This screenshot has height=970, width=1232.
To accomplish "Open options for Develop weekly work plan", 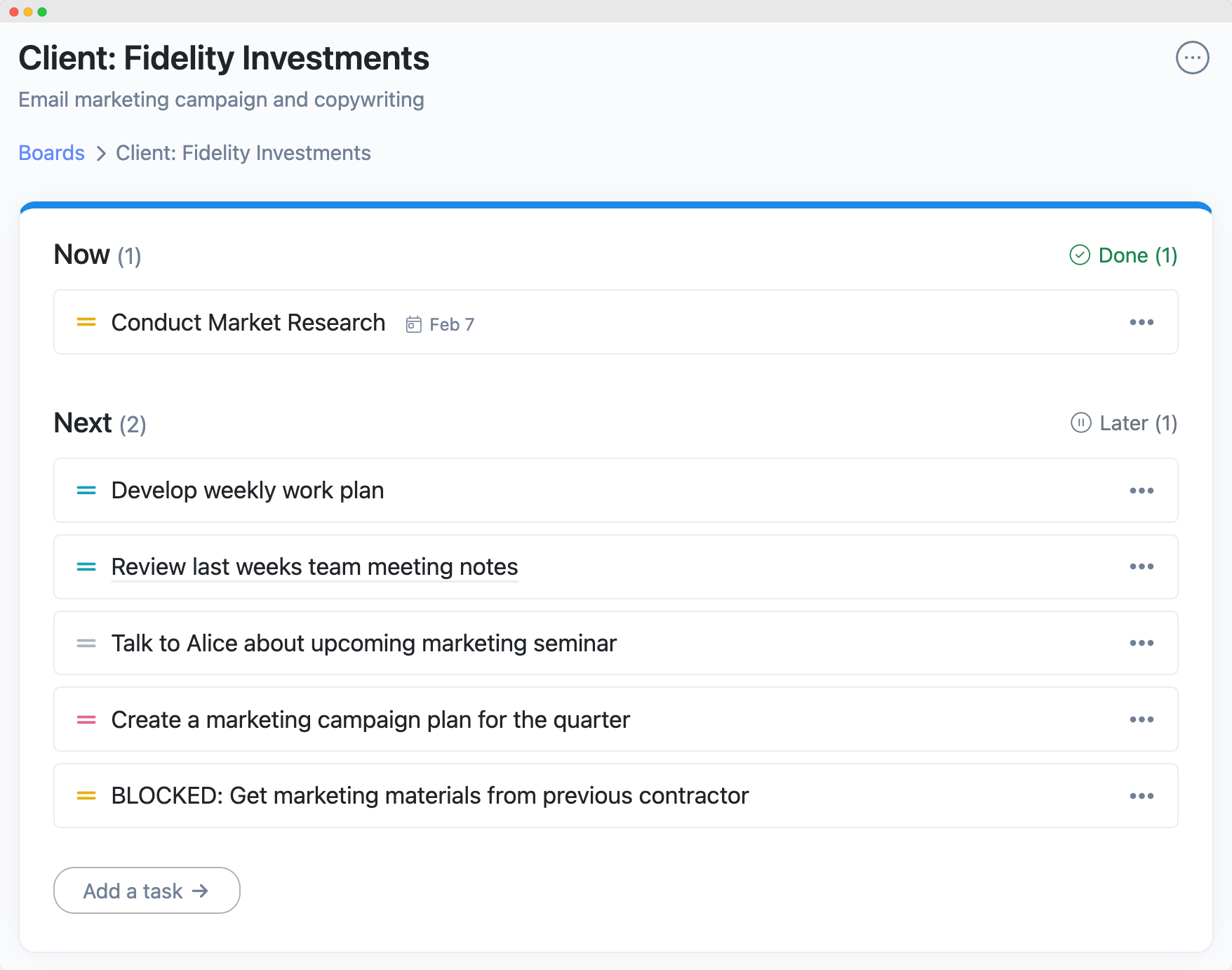I will [x=1141, y=491].
